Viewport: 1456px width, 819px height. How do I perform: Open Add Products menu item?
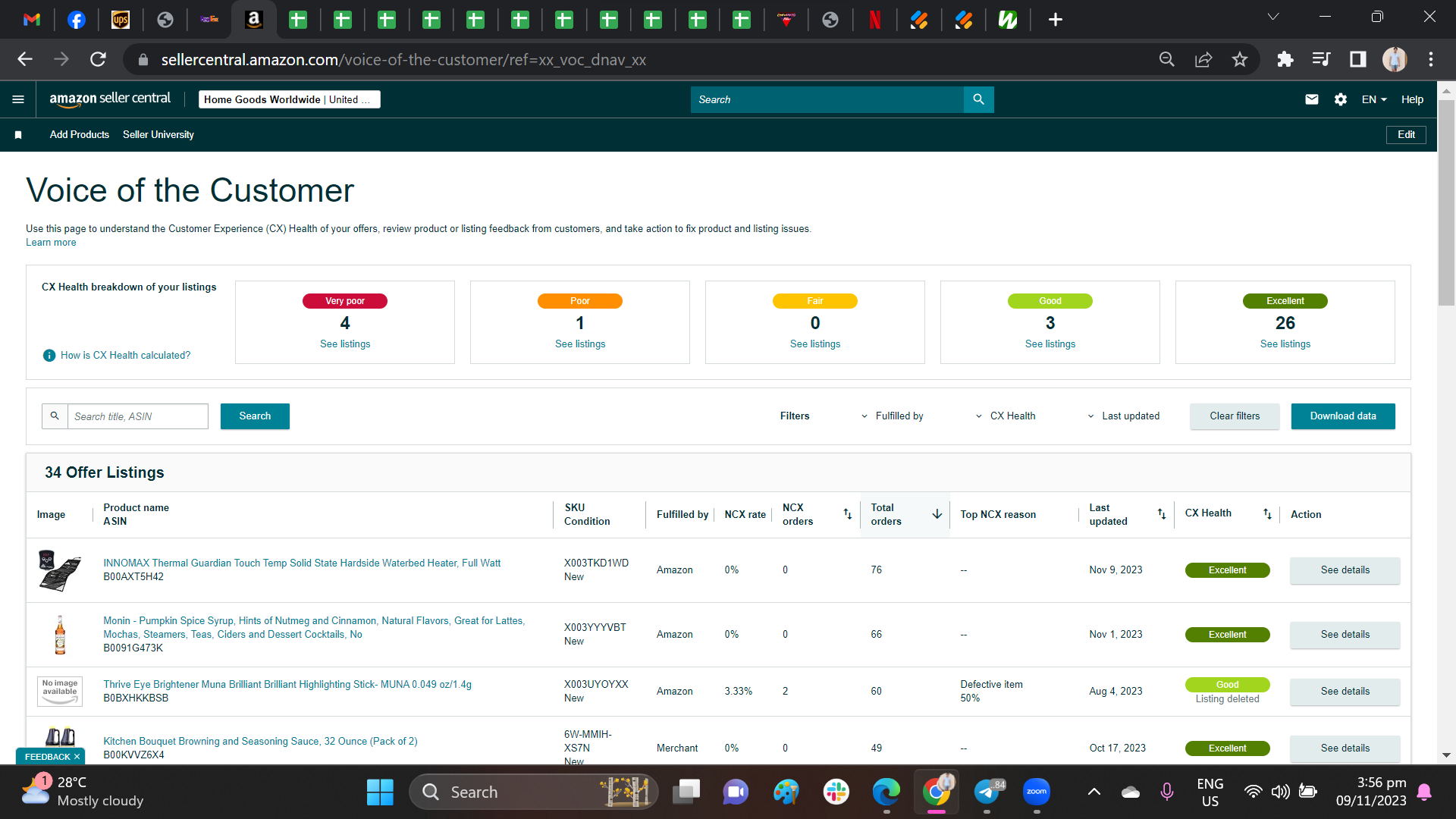click(80, 135)
